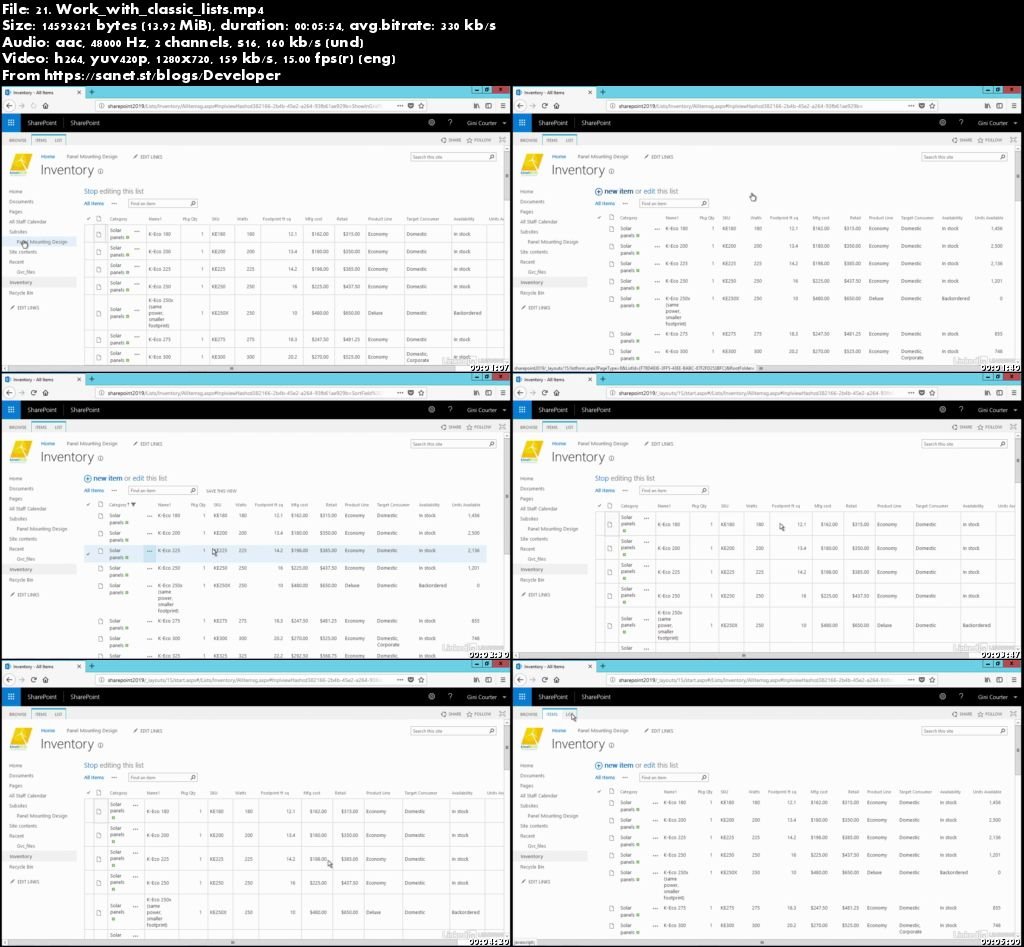Click the site logo in the 00:01:07 frame

click(x=21, y=164)
